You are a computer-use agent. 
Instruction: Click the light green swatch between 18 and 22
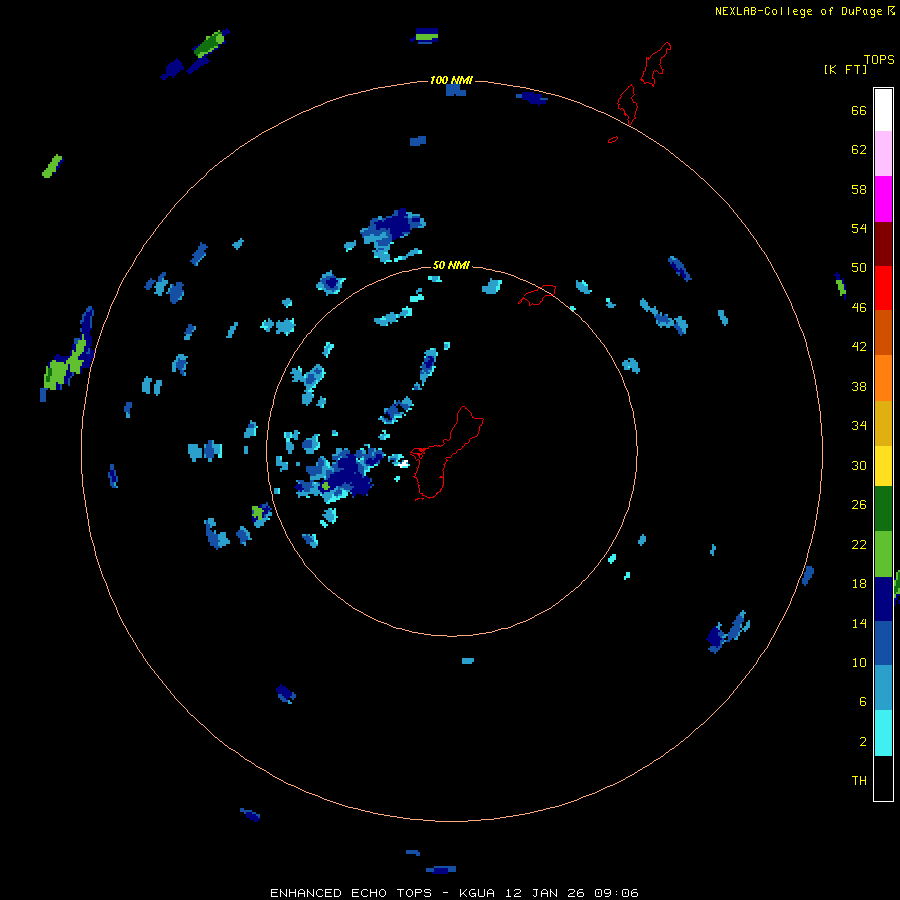click(883, 553)
